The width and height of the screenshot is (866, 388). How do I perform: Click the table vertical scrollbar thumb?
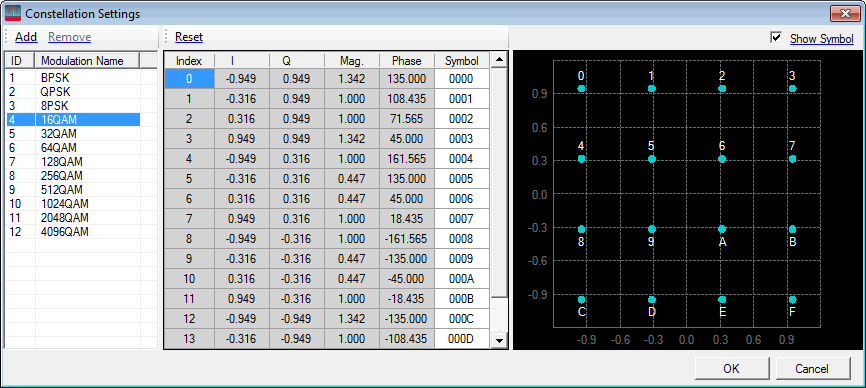point(499,182)
